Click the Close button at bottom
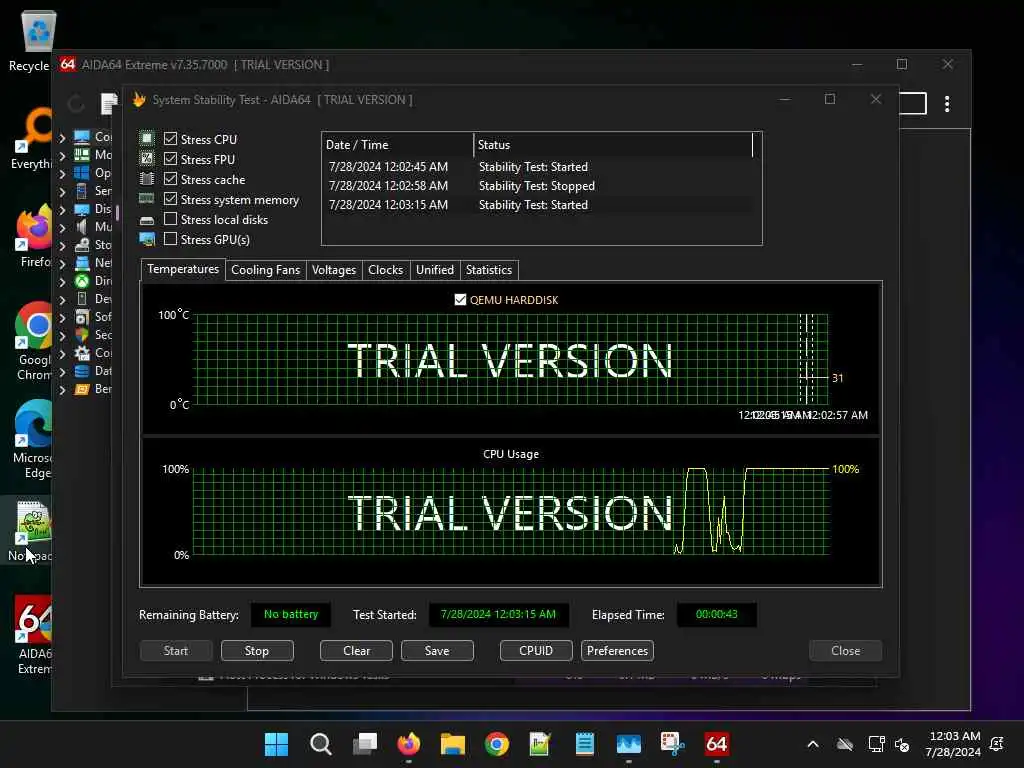The width and height of the screenshot is (1024, 768). tap(846, 650)
